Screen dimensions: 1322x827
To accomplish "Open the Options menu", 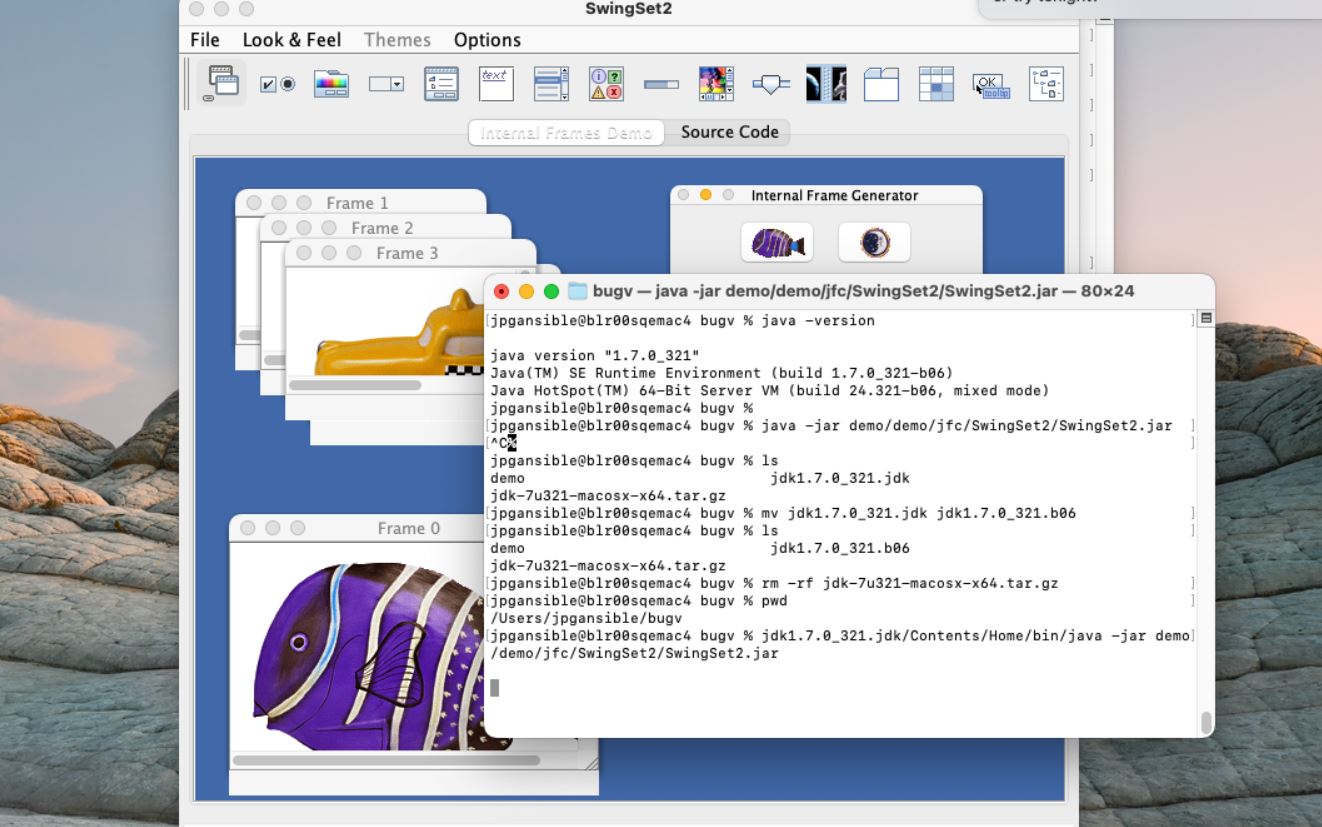I will pos(487,40).
